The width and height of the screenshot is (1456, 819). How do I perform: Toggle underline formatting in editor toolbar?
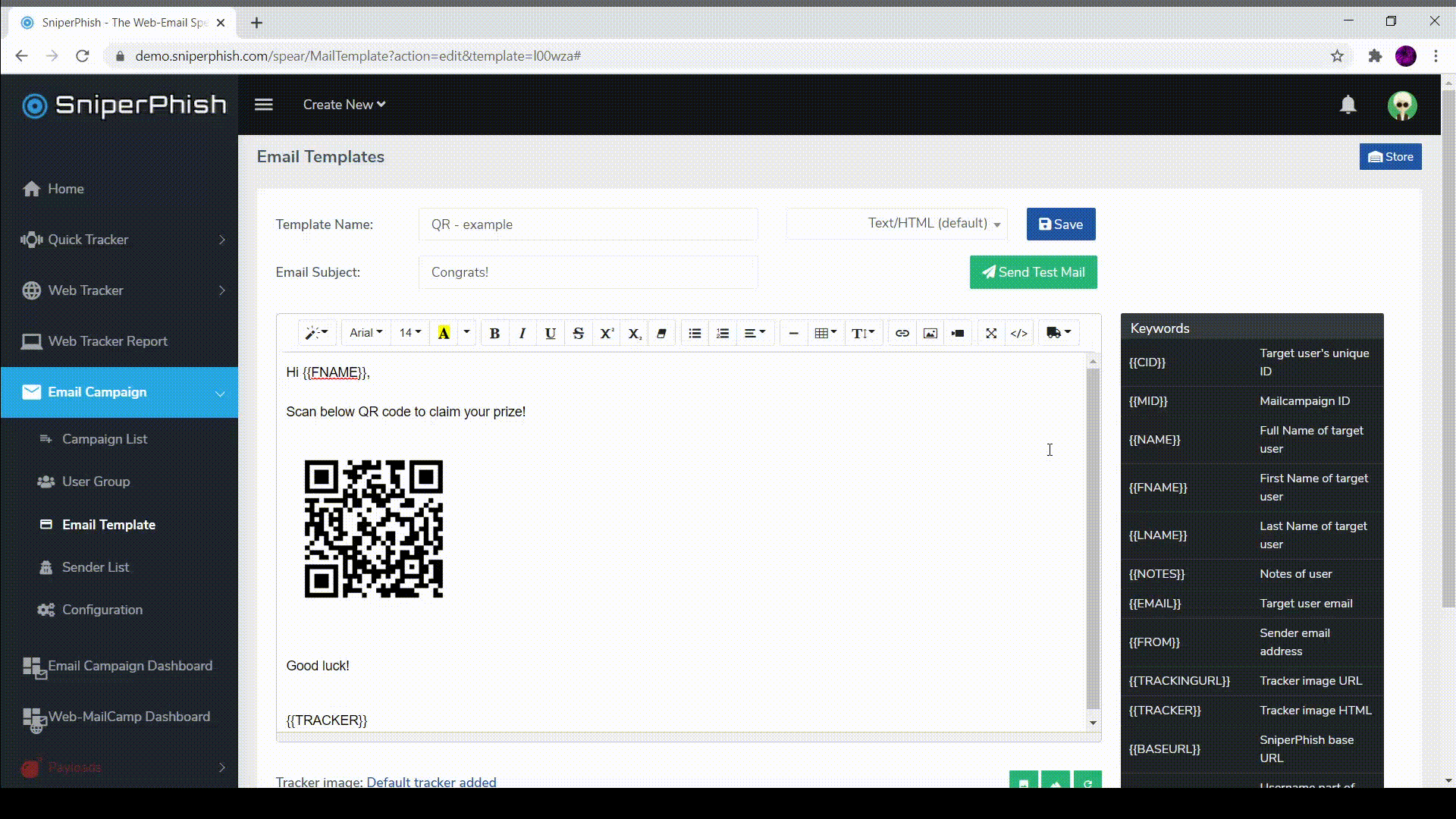click(x=551, y=333)
